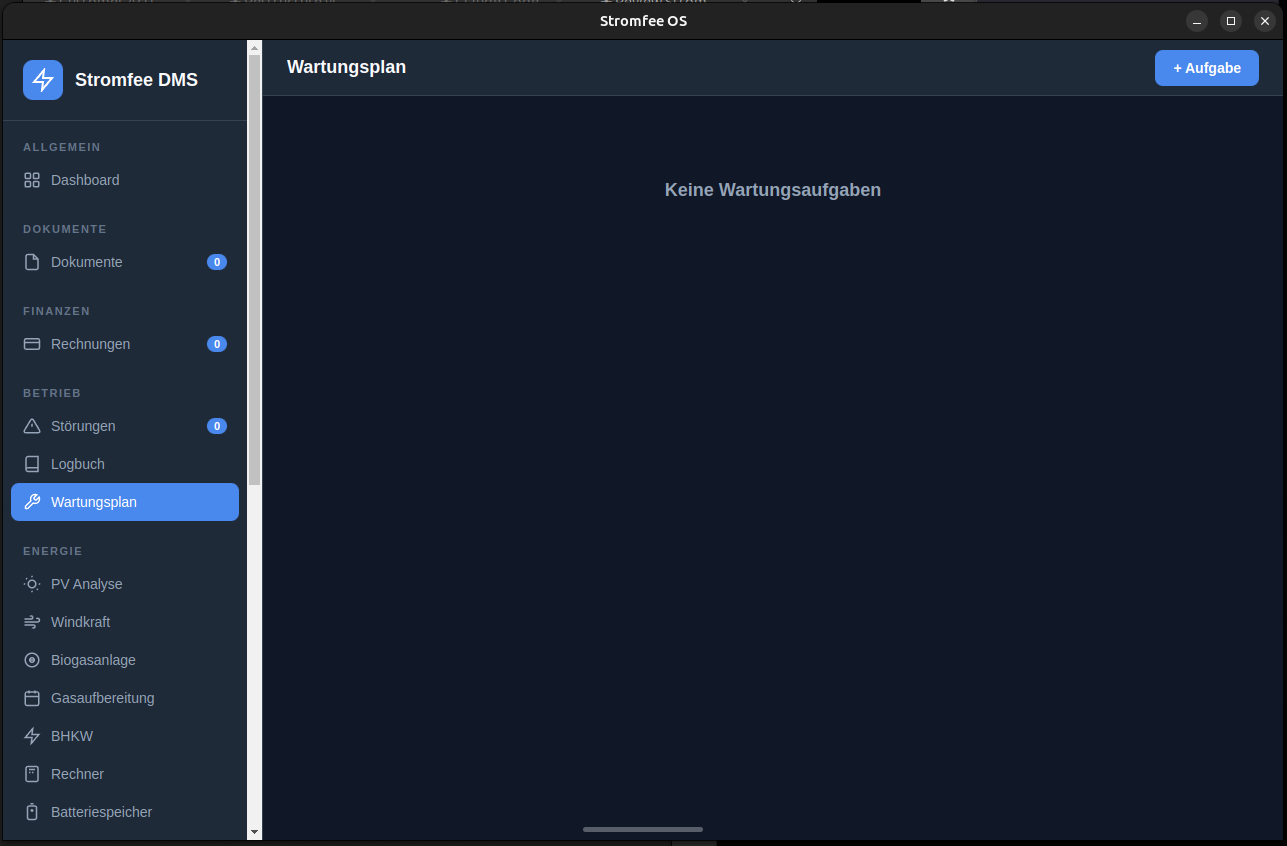
Task: Open the BHKW menu entry
Action: click(x=72, y=736)
